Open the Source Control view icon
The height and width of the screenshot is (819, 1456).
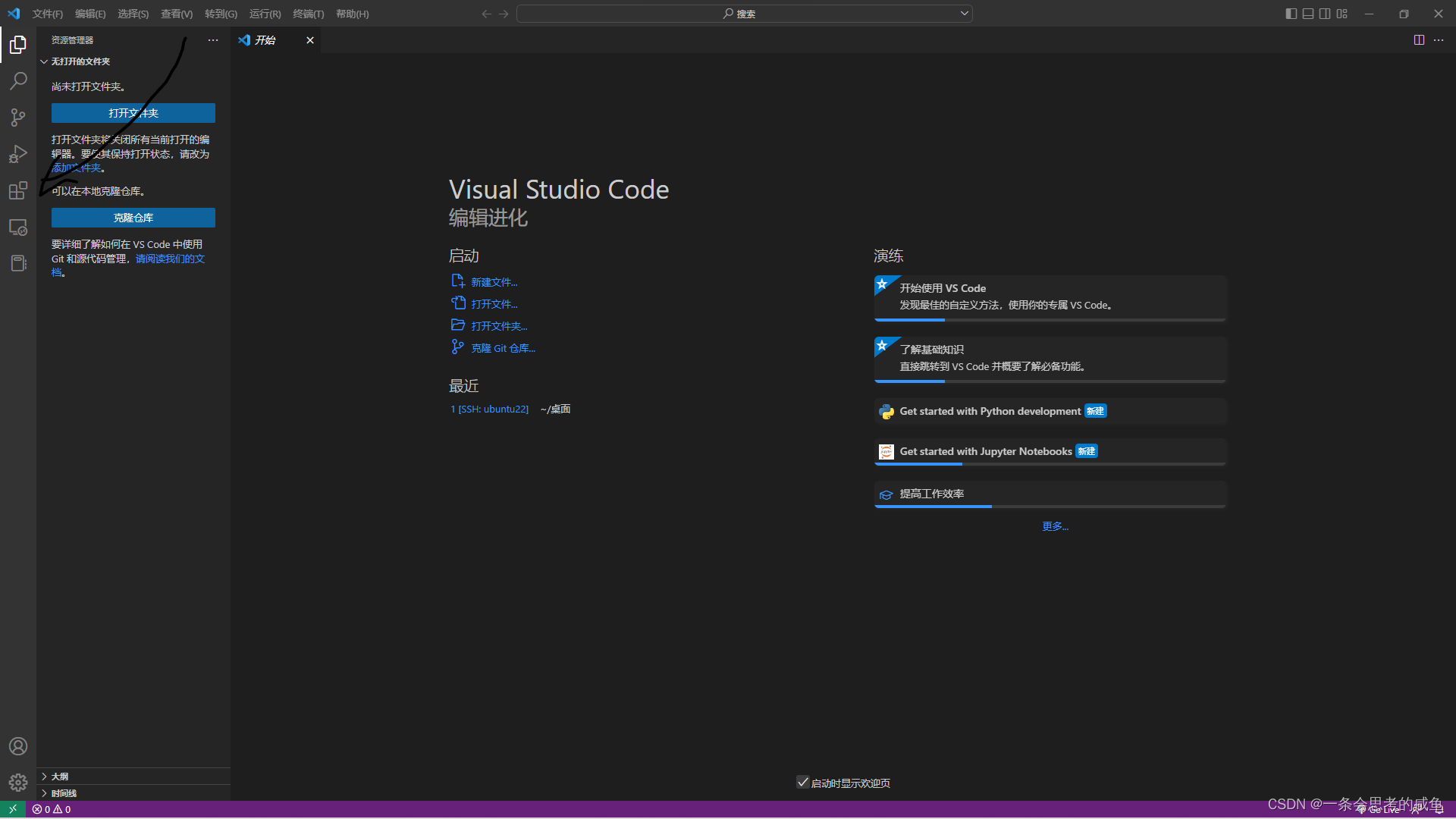(x=18, y=117)
